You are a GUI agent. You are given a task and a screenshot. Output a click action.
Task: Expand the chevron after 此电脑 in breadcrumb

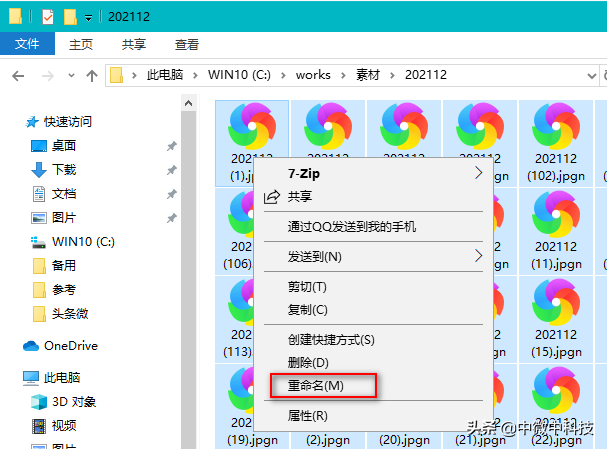click(195, 75)
